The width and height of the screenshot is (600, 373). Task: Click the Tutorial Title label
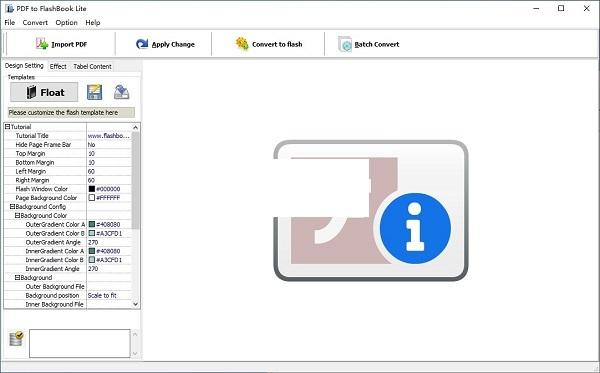click(x=32, y=136)
